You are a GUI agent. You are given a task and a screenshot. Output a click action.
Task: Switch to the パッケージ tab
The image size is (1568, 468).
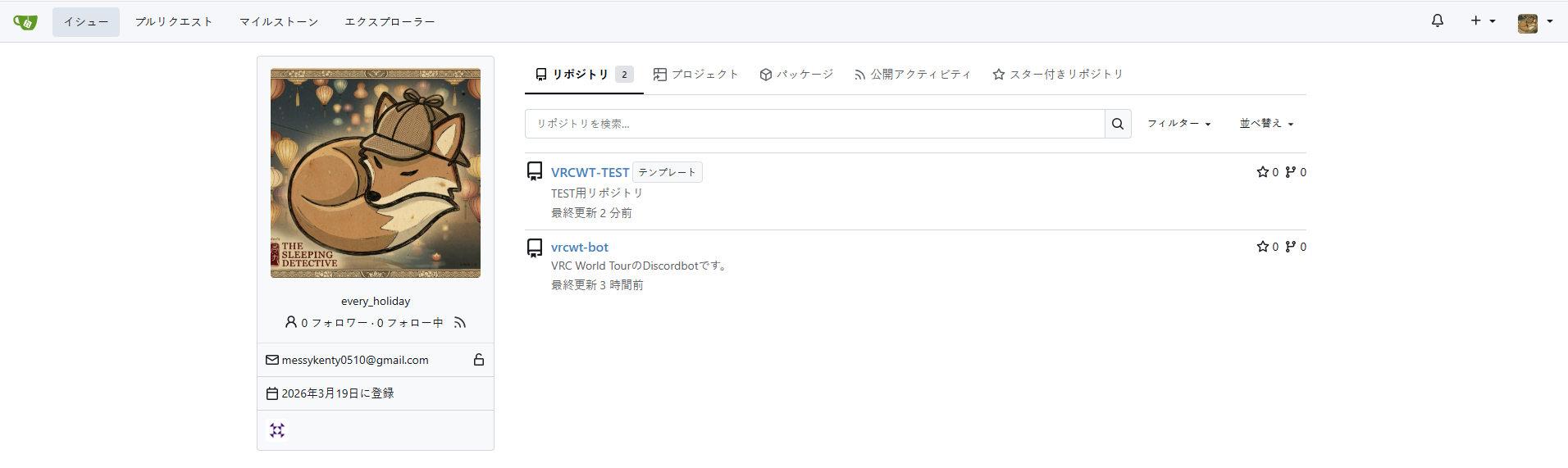796,75
